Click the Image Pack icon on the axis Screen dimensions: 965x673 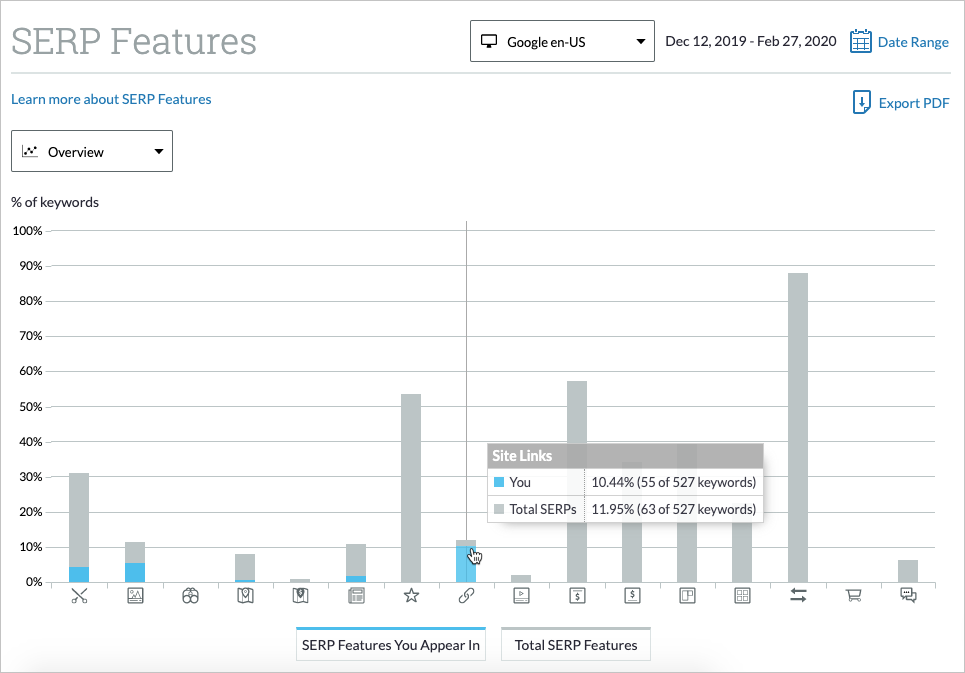135,595
